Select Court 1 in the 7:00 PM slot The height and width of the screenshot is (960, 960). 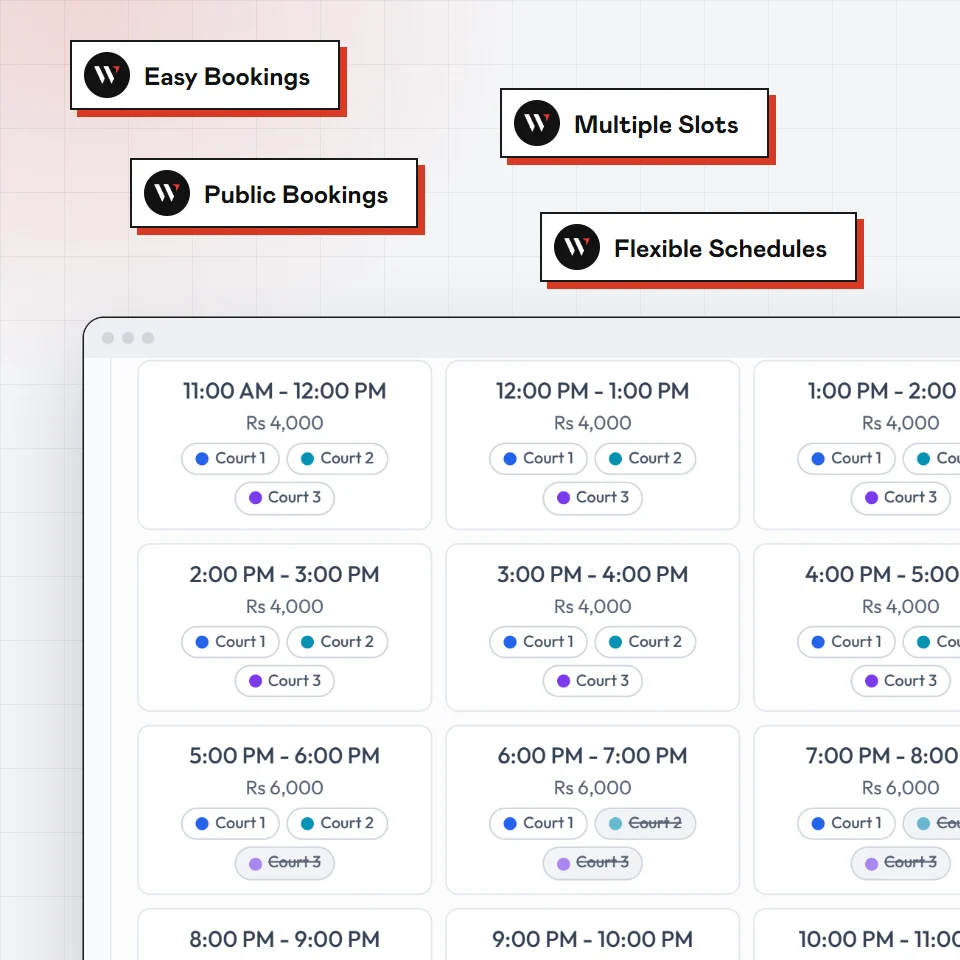coord(846,823)
